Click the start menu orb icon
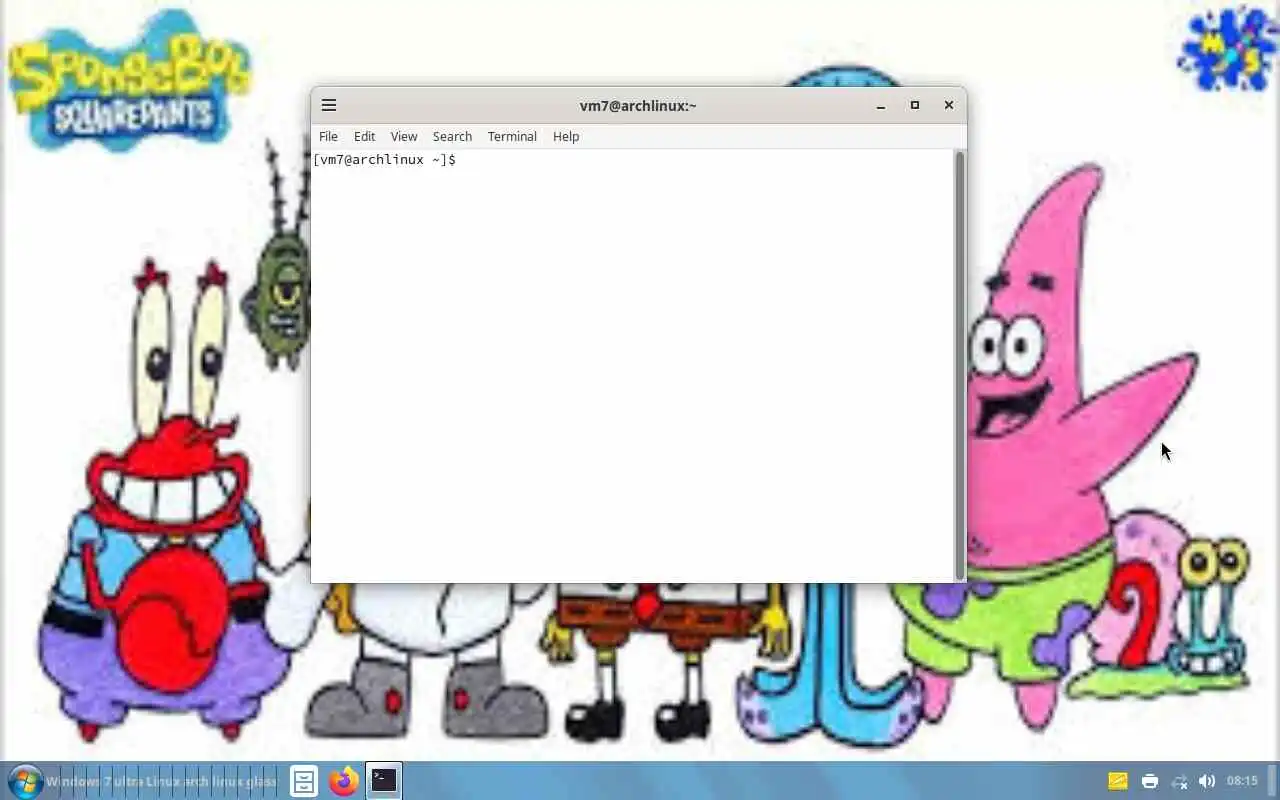 pyautogui.click(x=25, y=780)
